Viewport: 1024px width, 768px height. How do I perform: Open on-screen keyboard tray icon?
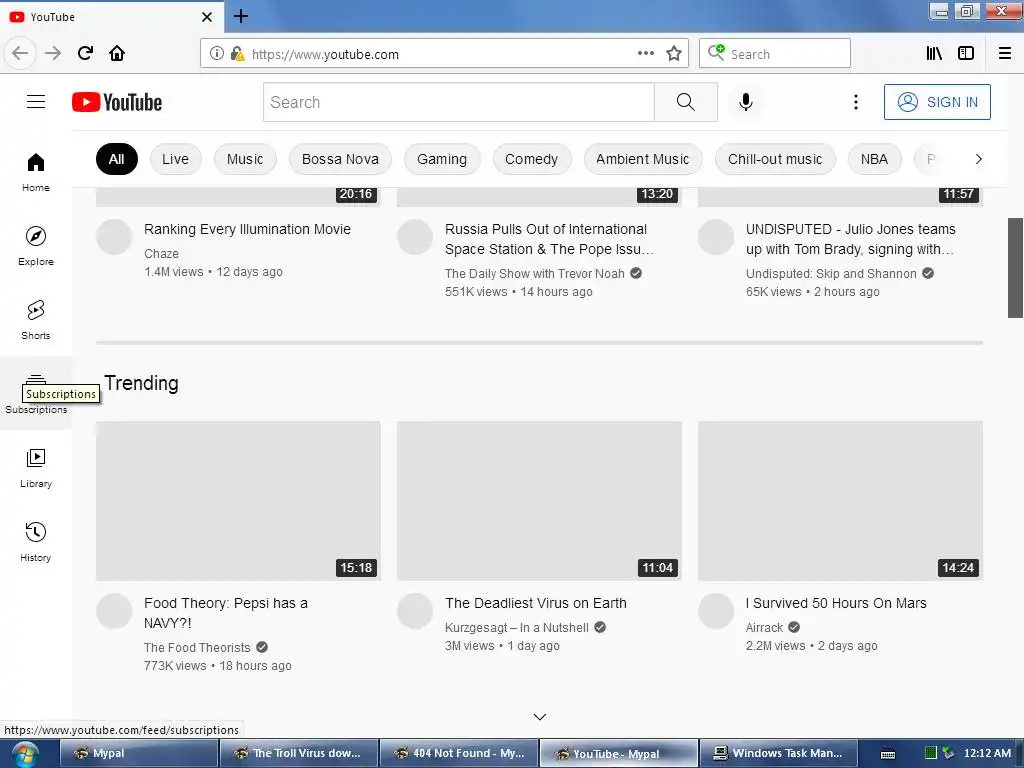tap(888, 754)
